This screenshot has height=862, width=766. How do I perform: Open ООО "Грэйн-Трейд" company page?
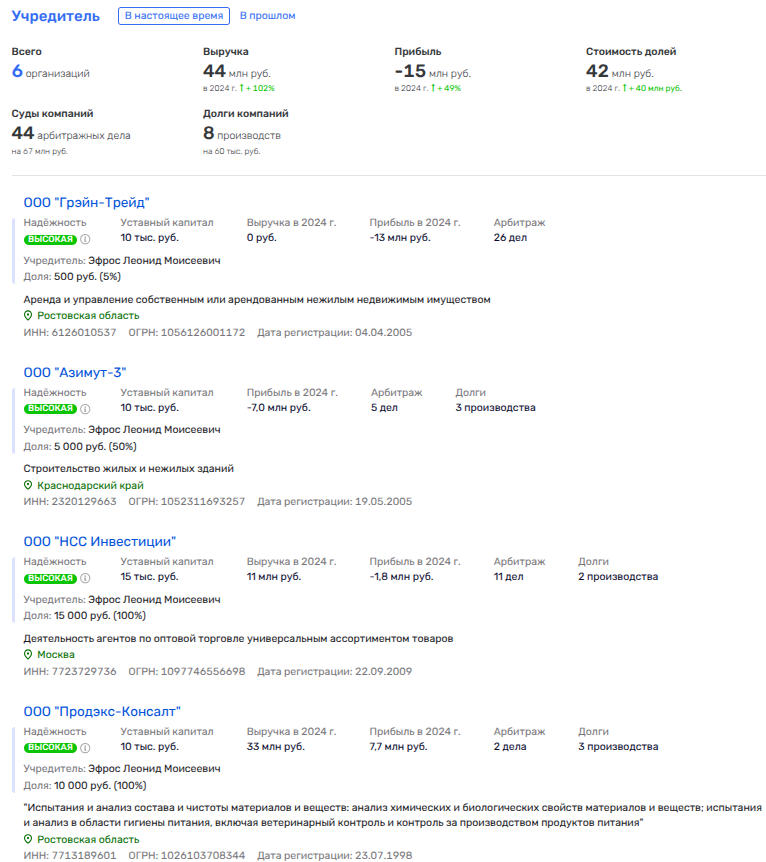point(87,202)
